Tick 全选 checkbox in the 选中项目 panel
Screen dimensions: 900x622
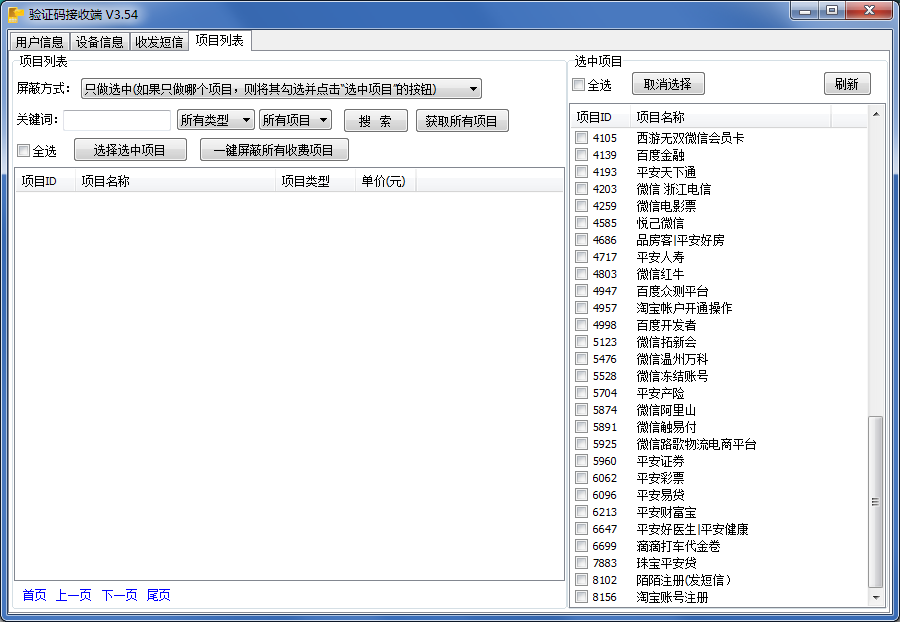click(579, 85)
